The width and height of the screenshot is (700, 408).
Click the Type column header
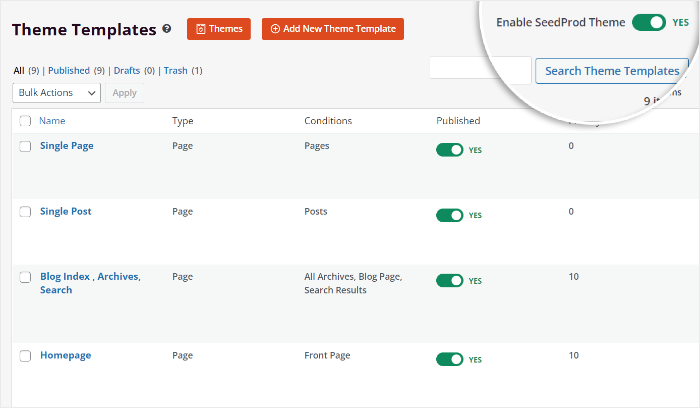pyautogui.click(x=183, y=121)
